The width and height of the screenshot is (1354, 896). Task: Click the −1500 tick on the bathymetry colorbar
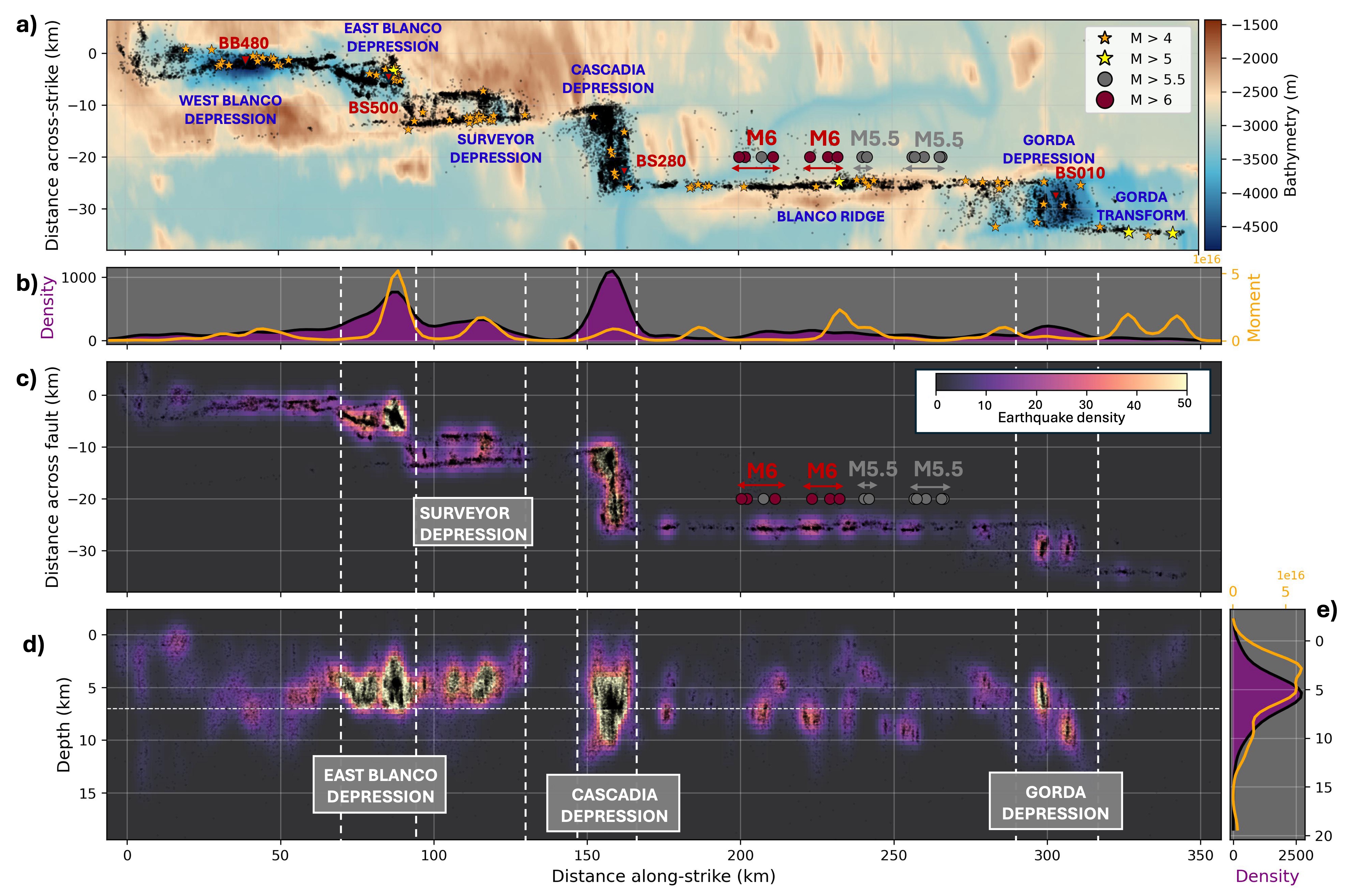[1255, 25]
